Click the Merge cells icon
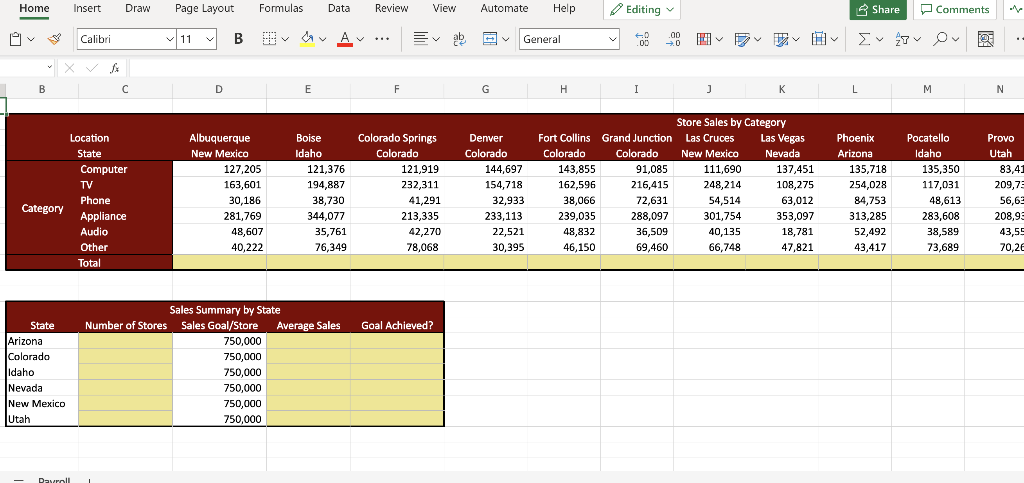 490,39
